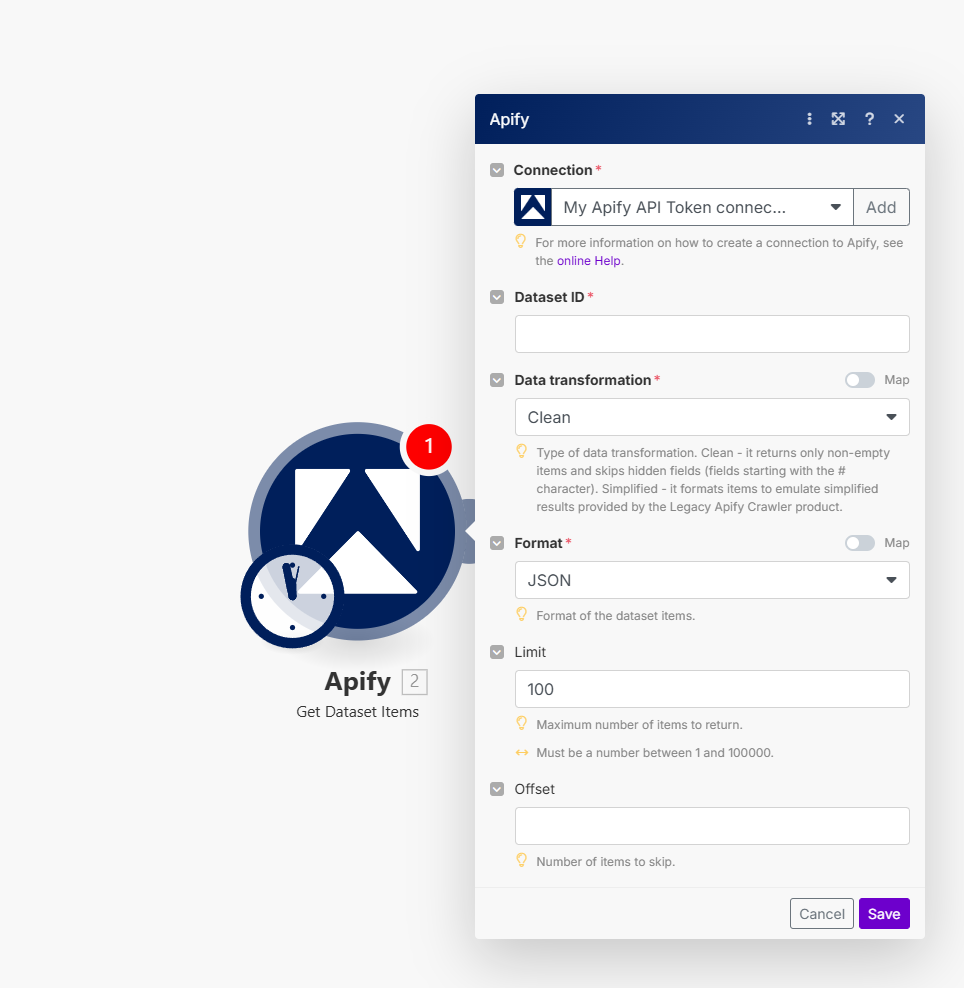Image resolution: width=964 pixels, height=988 pixels.
Task: Enable Map mode for Data transformation
Action: pyautogui.click(x=859, y=380)
